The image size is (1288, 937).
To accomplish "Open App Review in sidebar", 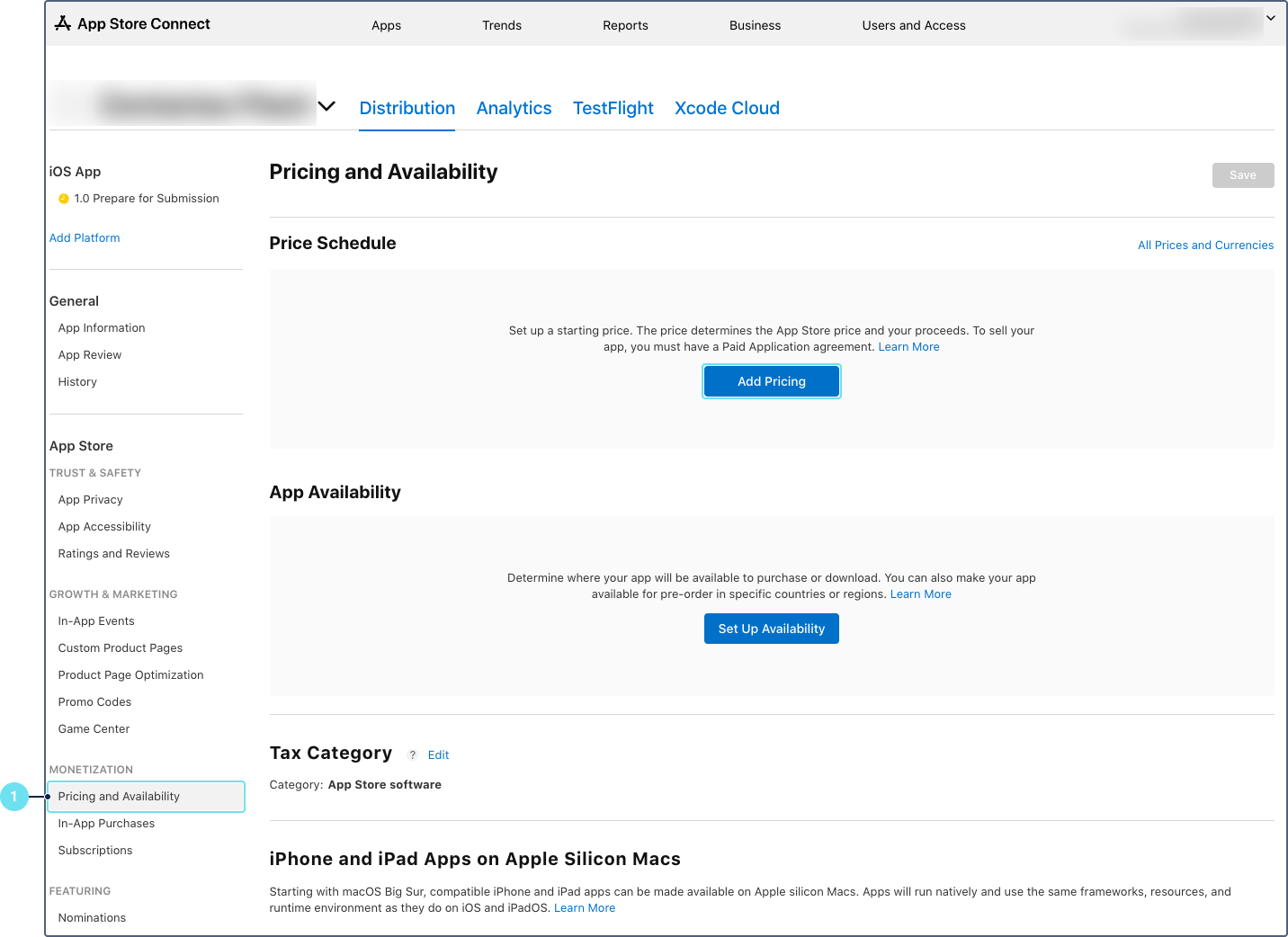I will click(x=90, y=355).
